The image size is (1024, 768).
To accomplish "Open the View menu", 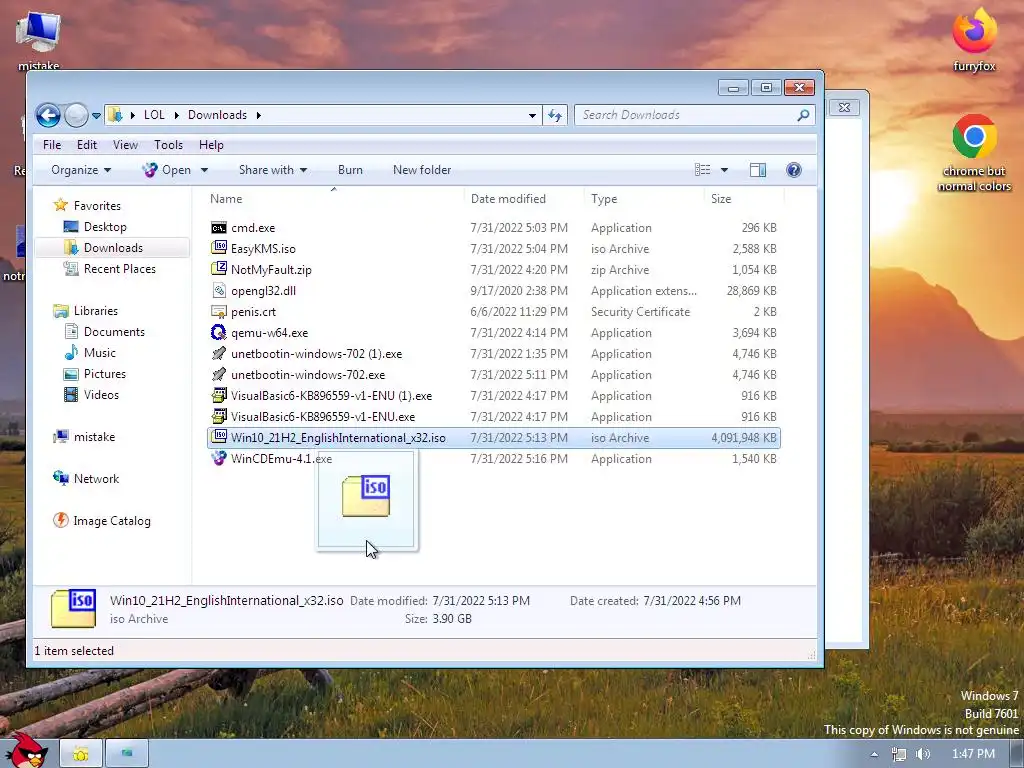I will (125, 145).
